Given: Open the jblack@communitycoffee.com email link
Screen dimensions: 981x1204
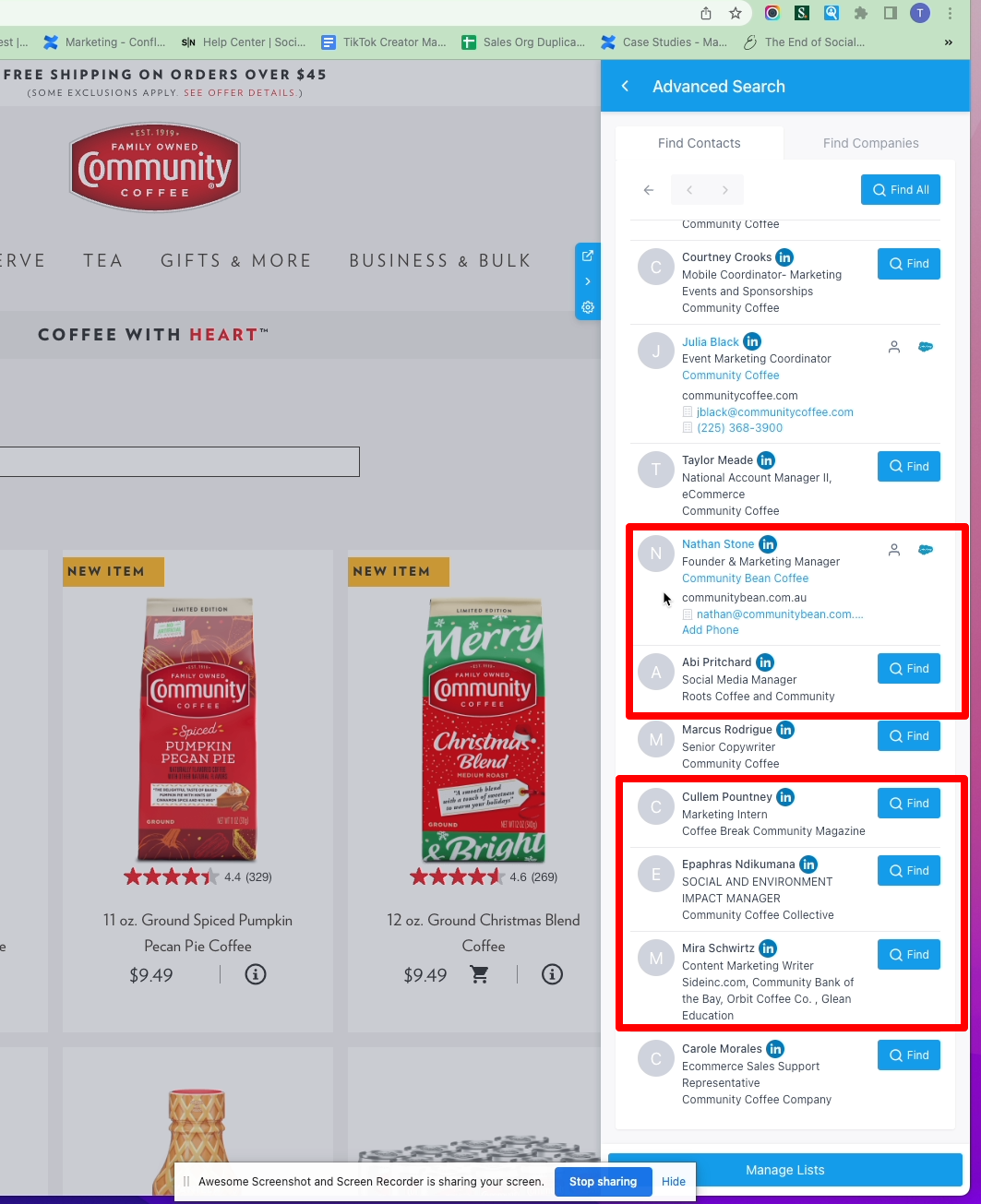Looking at the screenshot, I should (775, 412).
